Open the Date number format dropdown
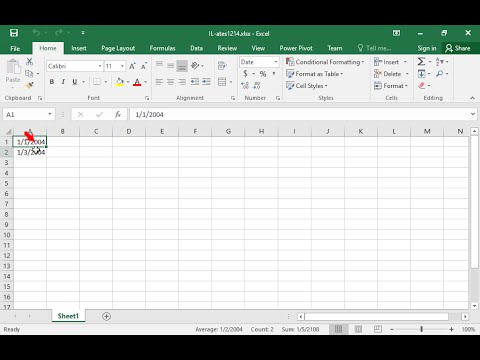The image size is (480, 360). click(x=276, y=62)
